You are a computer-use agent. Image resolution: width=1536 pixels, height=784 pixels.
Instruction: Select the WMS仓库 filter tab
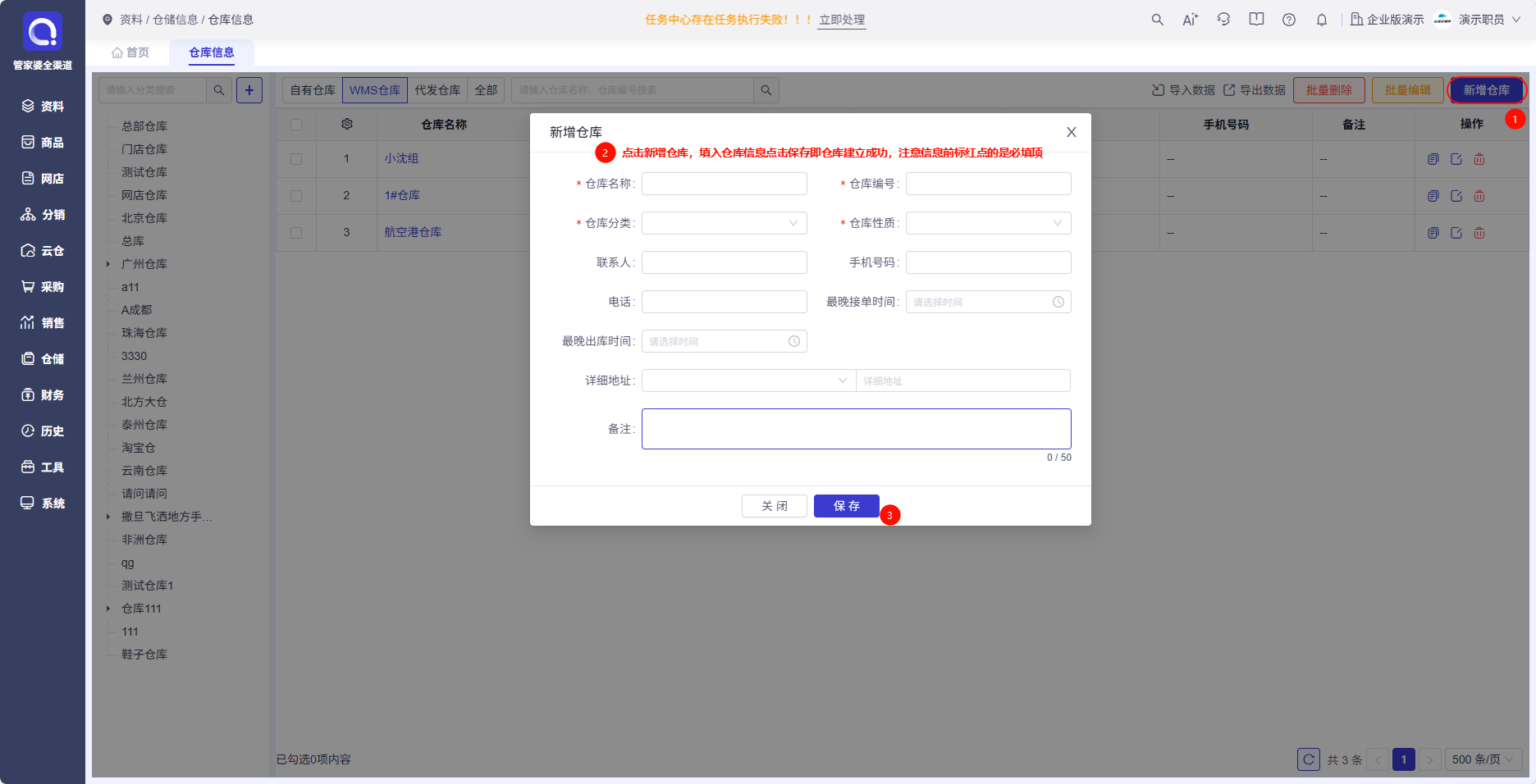375,90
